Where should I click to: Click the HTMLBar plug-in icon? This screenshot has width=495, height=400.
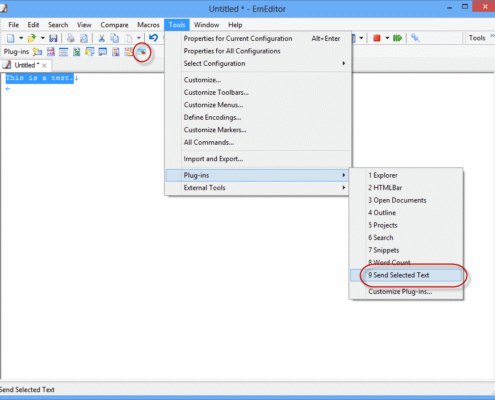coord(51,52)
